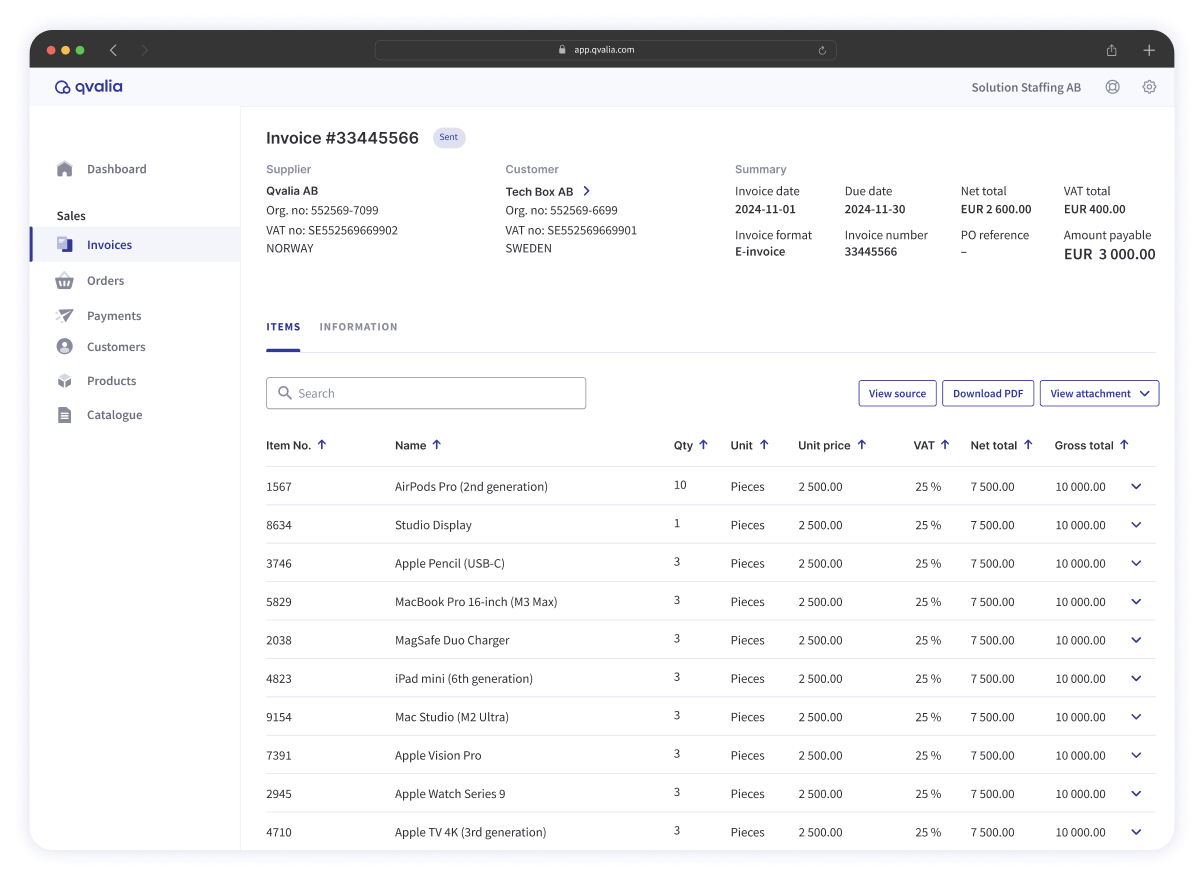1204x880 pixels.
Task: Expand the Studio Display row
Action: coord(1136,525)
